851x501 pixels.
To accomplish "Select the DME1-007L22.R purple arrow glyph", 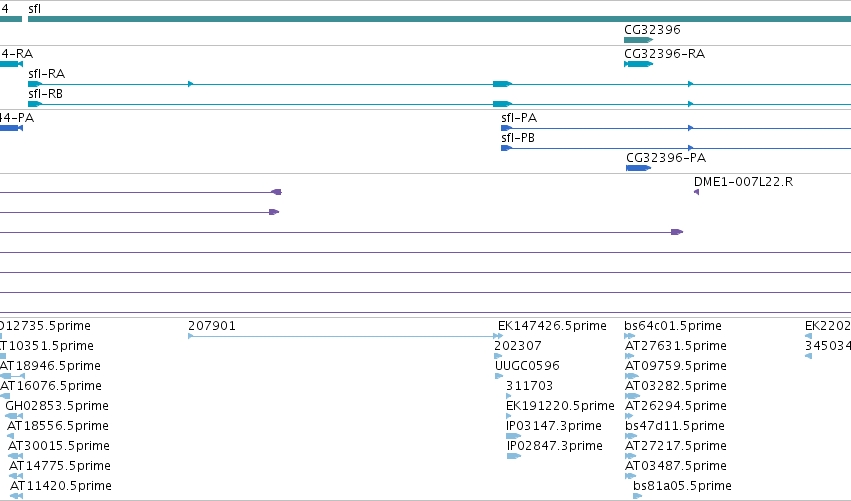I will 696,192.
